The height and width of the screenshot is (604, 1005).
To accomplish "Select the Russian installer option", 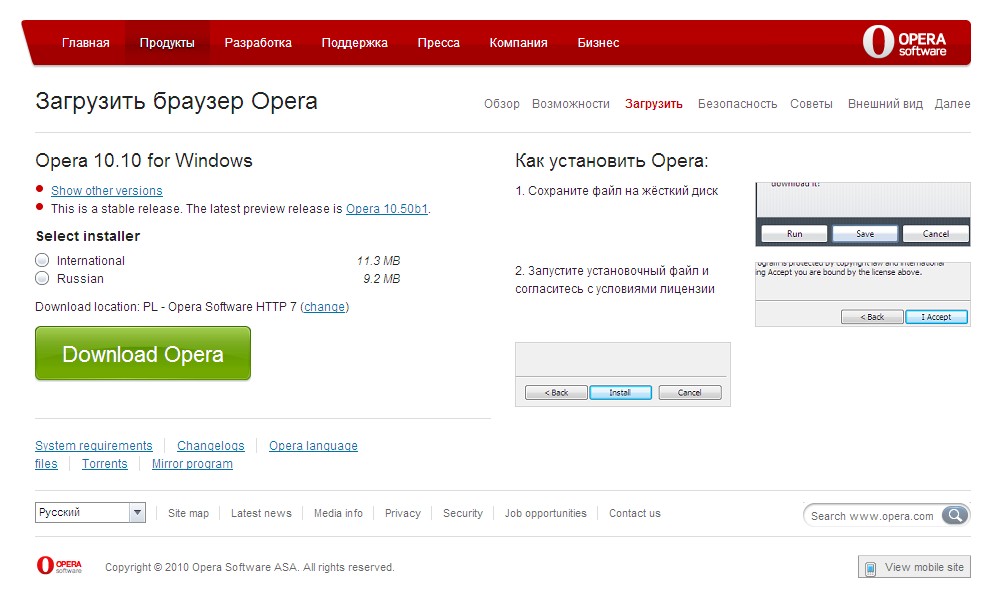I will coord(42,279).
